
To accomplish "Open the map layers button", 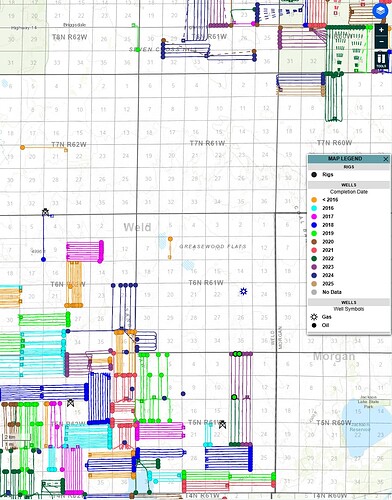I will point(379,11).
